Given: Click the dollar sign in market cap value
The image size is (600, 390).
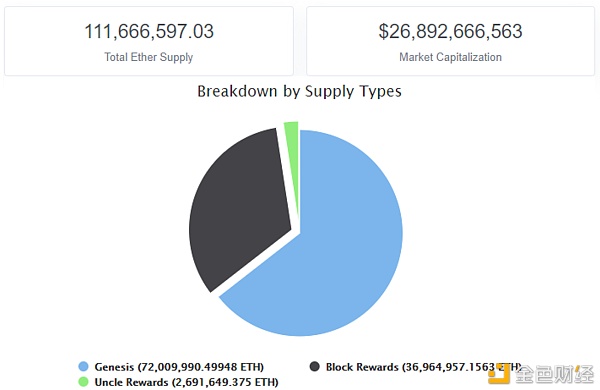Looking at the screenshot, I should (383, 31).
